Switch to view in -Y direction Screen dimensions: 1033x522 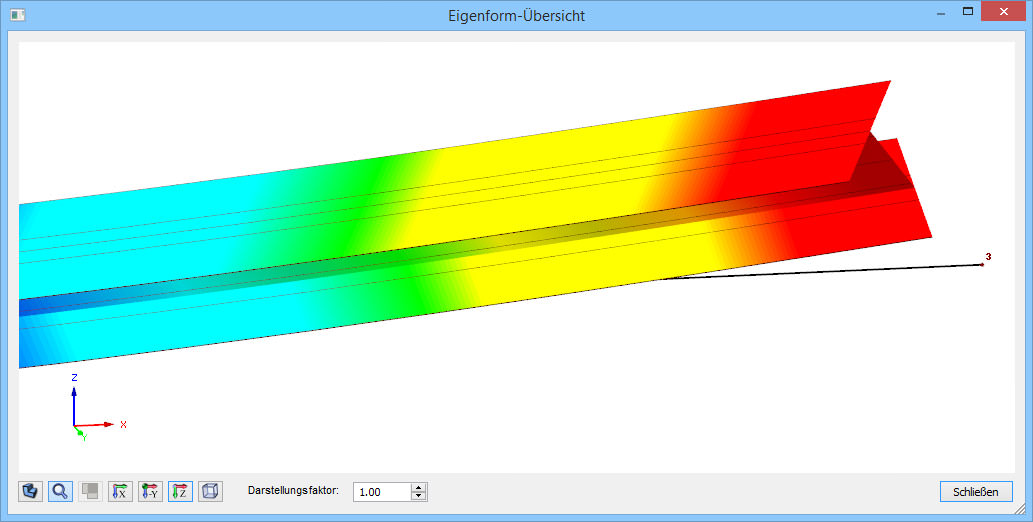tap(150, 491)
